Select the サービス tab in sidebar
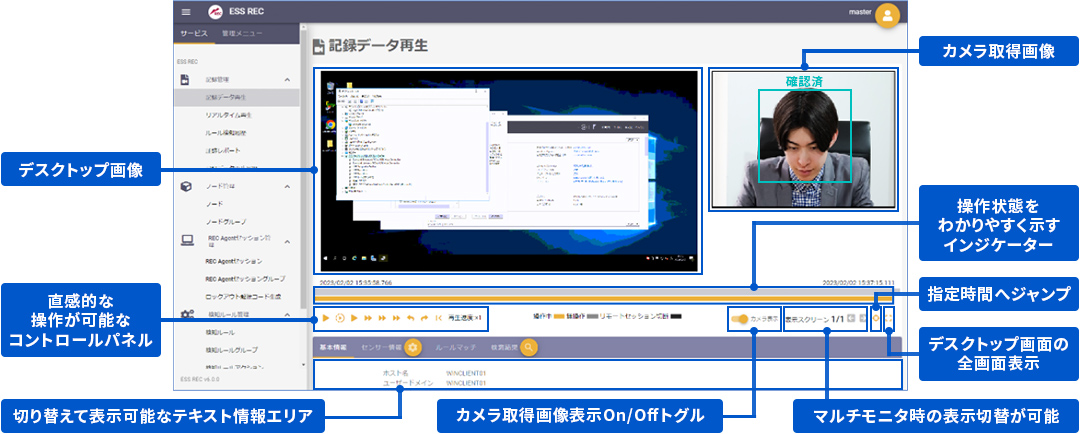 tap(194, 33)
